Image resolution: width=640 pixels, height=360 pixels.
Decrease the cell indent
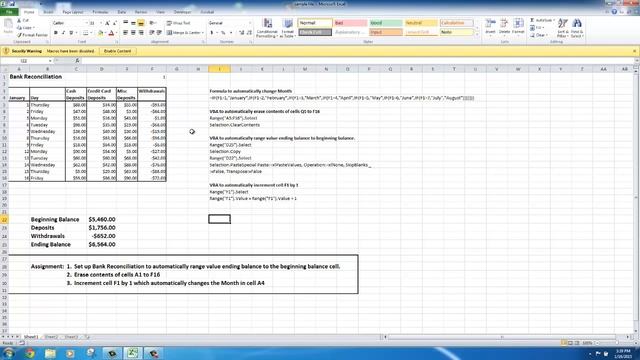[x=152, y=33]
